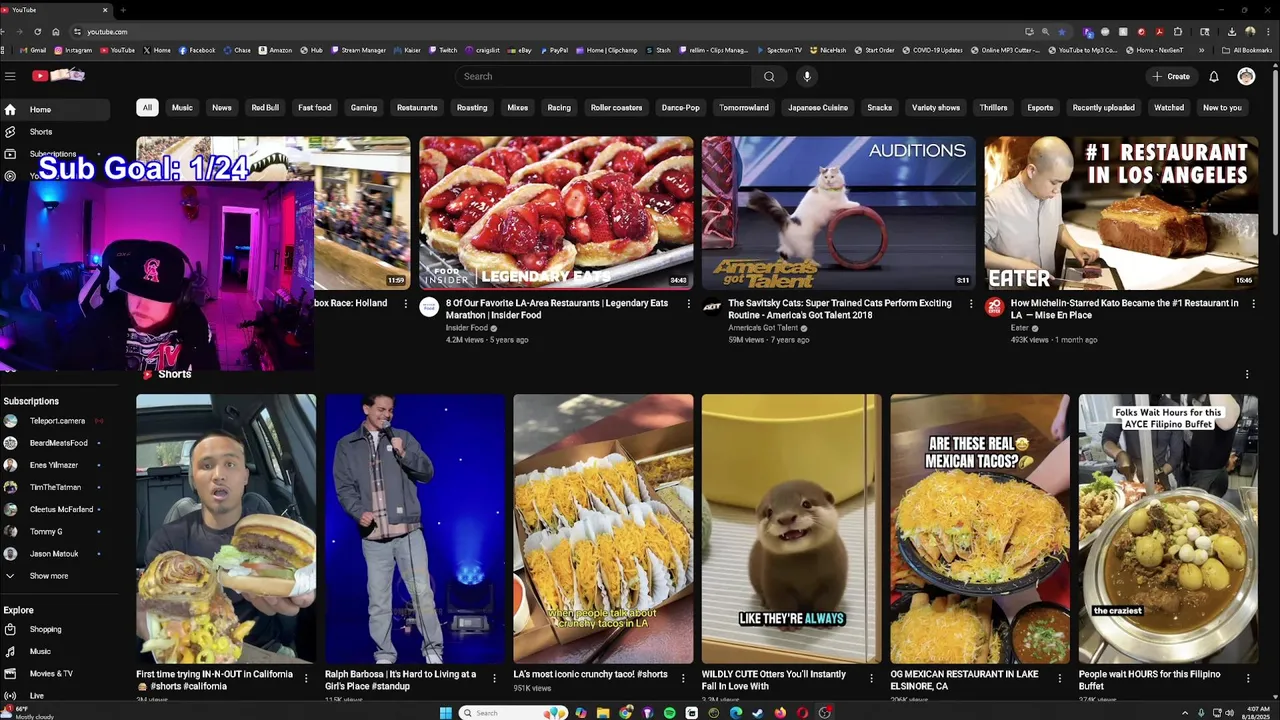
Task: Focus the YouTube search field
Action: tap(604, 76)
